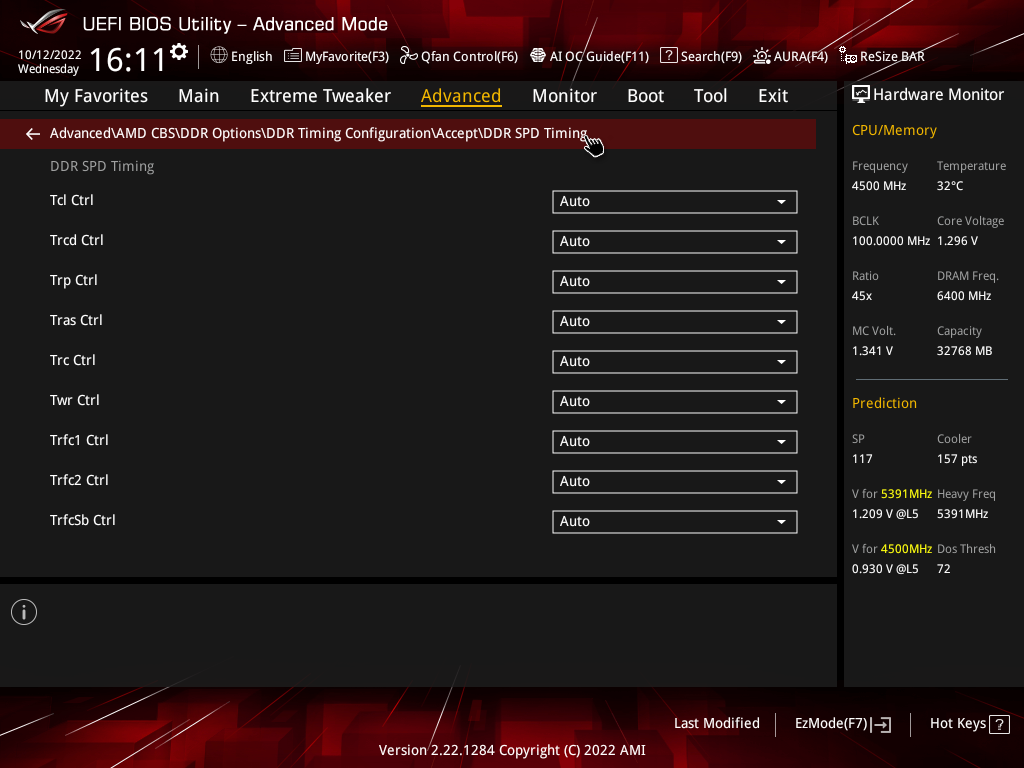Select the Tras Ctrl label
The height and width of the screenshot is (768, 1024).
(76, 321)
